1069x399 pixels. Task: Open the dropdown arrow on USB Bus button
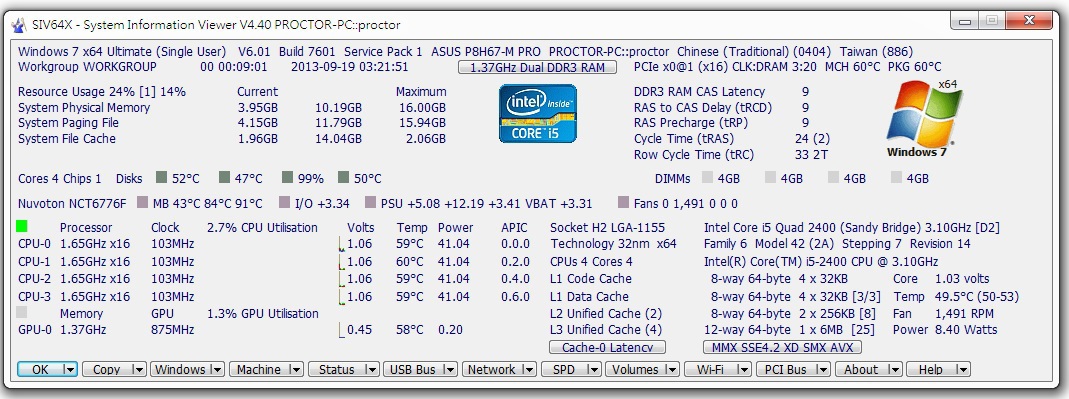click(451, 370)
